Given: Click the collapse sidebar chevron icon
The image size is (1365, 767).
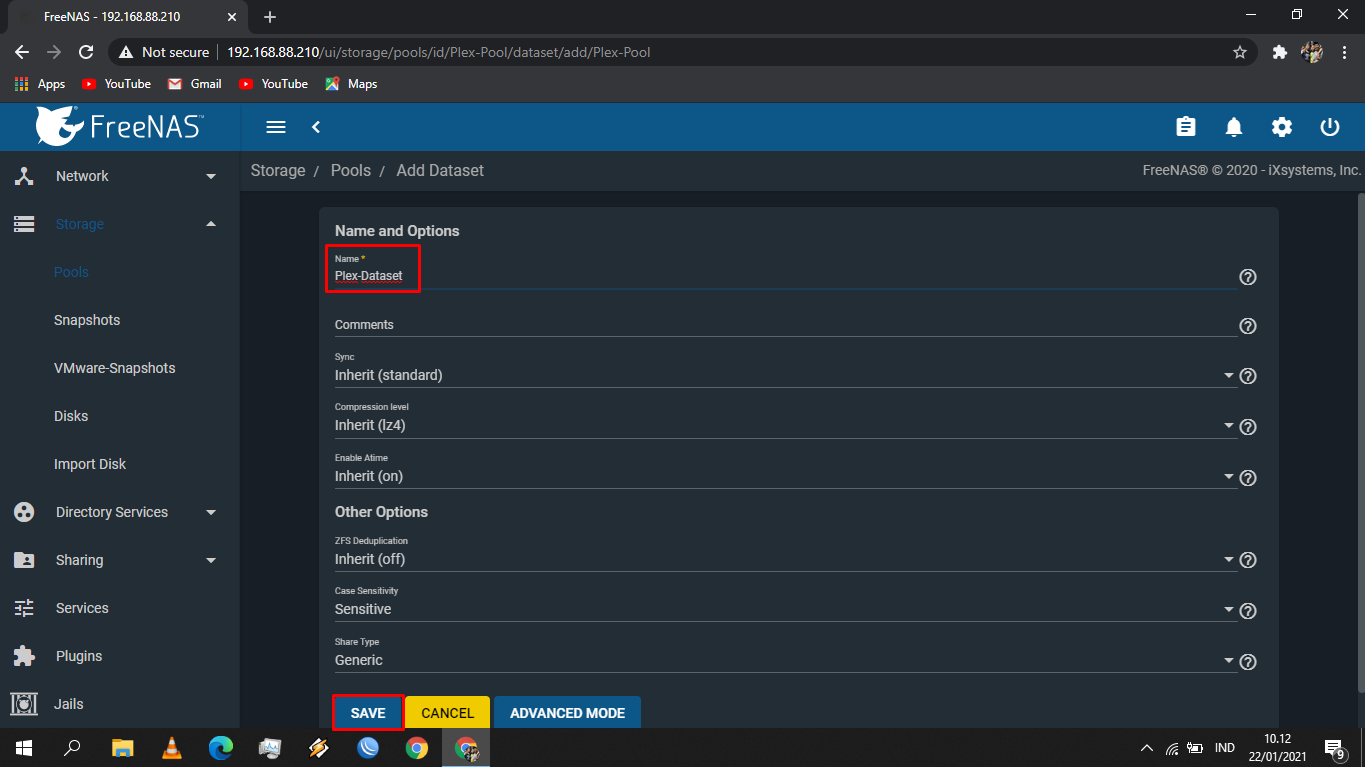Looking at the screenshot, I should (316, 127).
